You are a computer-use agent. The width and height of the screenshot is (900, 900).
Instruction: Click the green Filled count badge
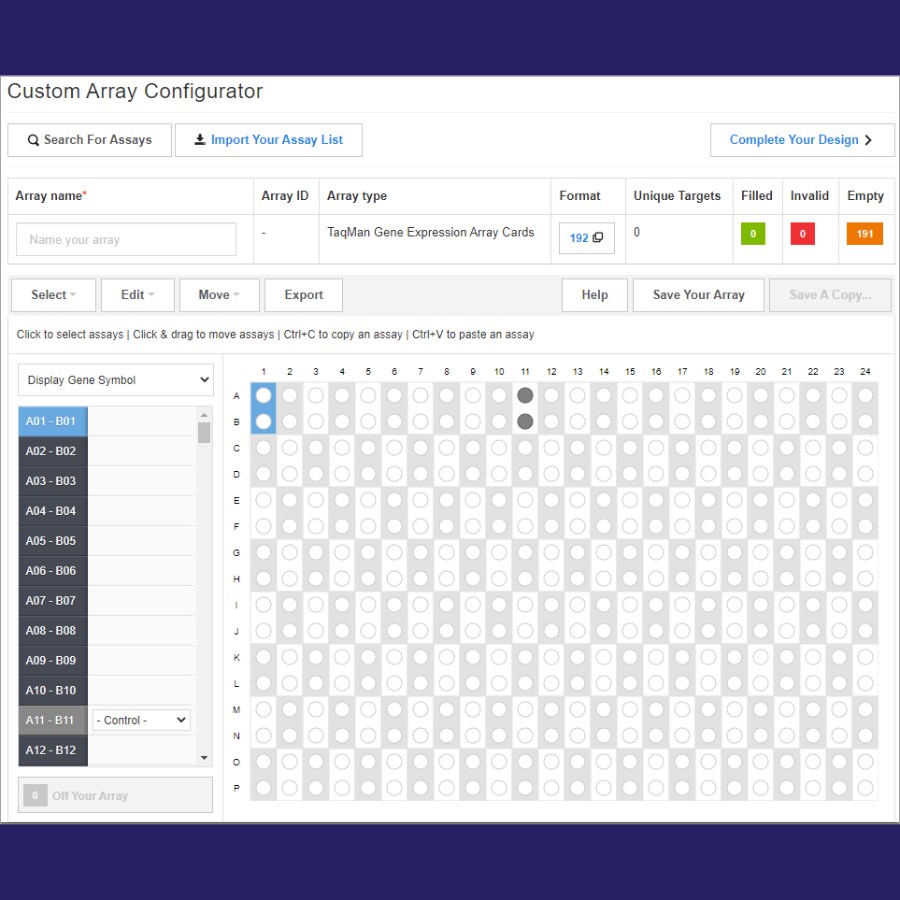[753, 234]
